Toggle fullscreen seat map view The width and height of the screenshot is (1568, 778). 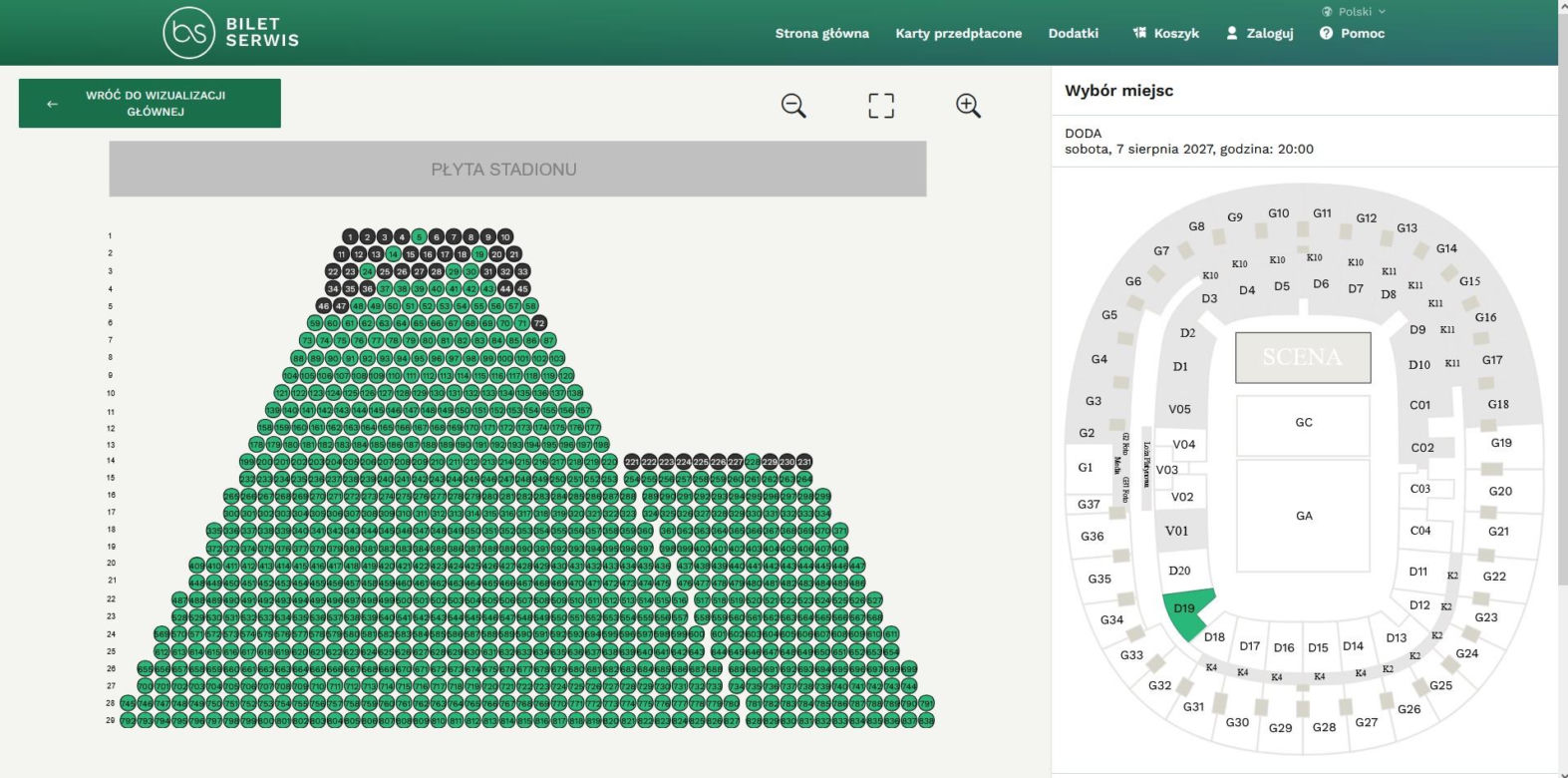pyautogui.click(x=881, y=106)
